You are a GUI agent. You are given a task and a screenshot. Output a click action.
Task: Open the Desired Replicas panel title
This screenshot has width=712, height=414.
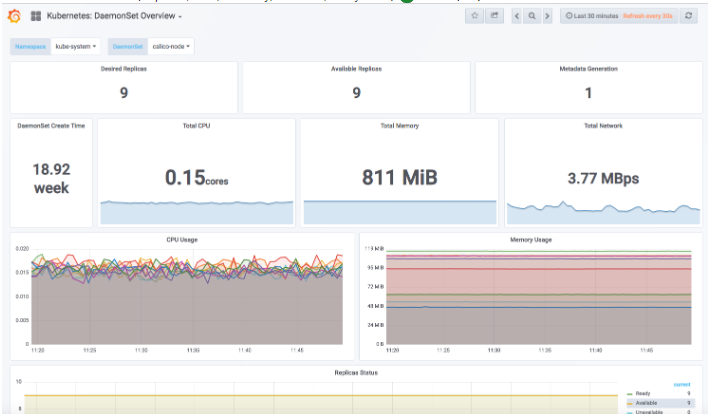click(x=124, y=69)
